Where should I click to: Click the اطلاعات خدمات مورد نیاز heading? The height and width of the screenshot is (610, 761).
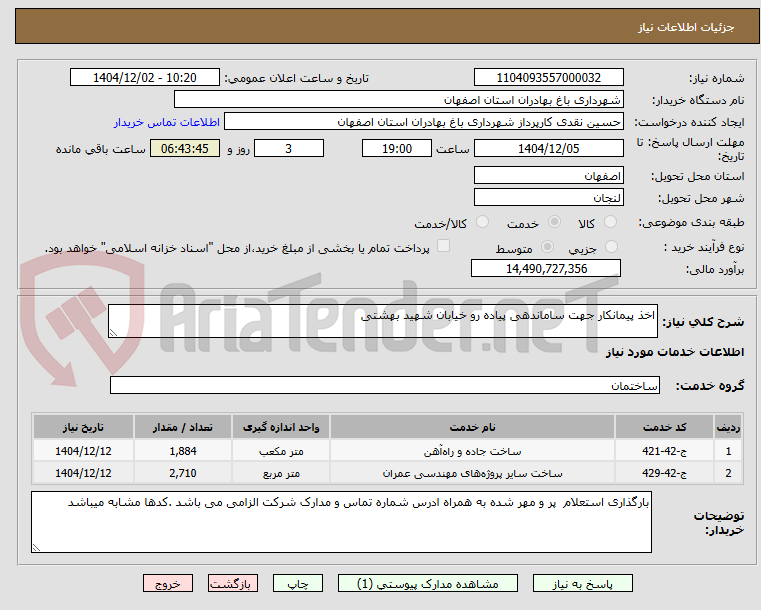675,352
